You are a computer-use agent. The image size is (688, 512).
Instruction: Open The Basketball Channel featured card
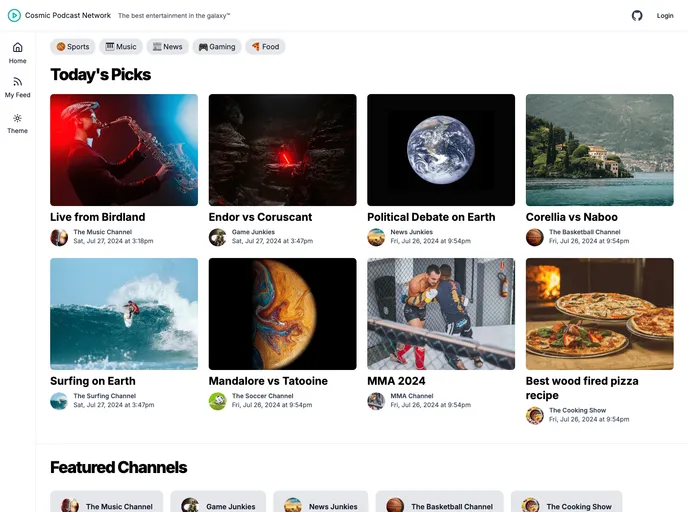(x=440, y=502)
